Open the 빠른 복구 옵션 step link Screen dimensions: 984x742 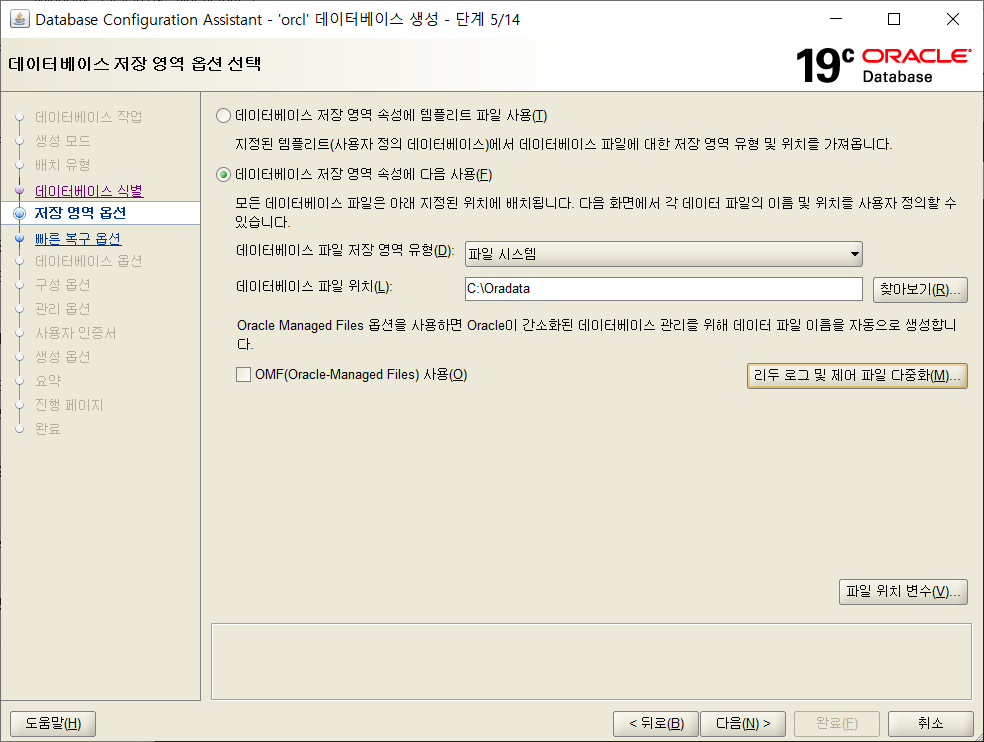pos(78,239)
